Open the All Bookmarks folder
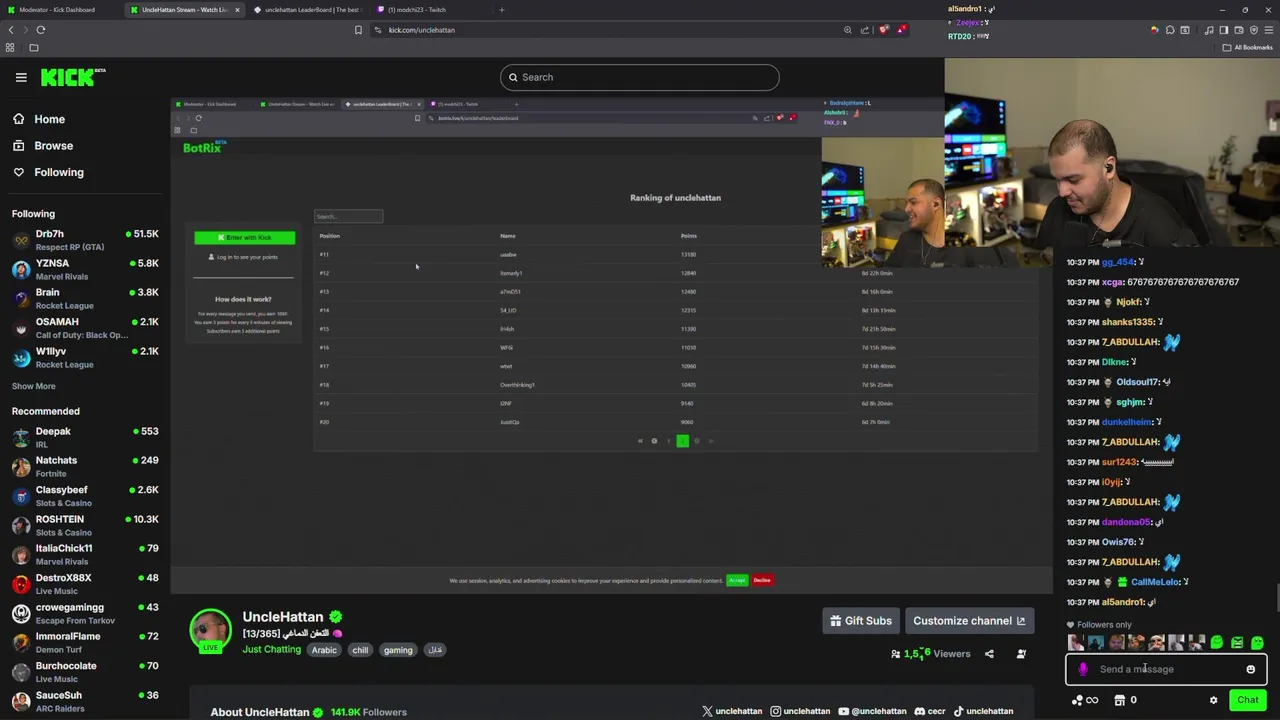Screen dimensions: 1280x720 tap(1247, 47)
